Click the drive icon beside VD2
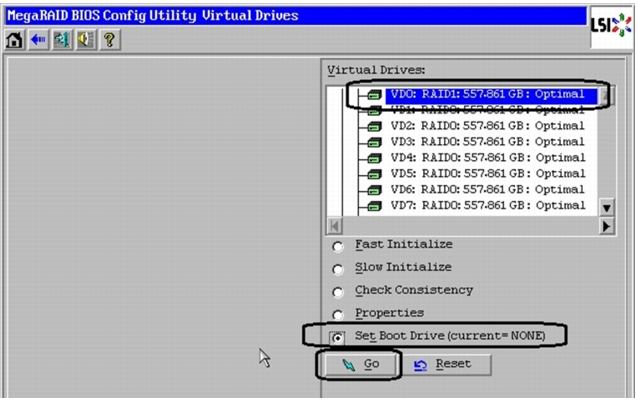 tap(374, 127)
